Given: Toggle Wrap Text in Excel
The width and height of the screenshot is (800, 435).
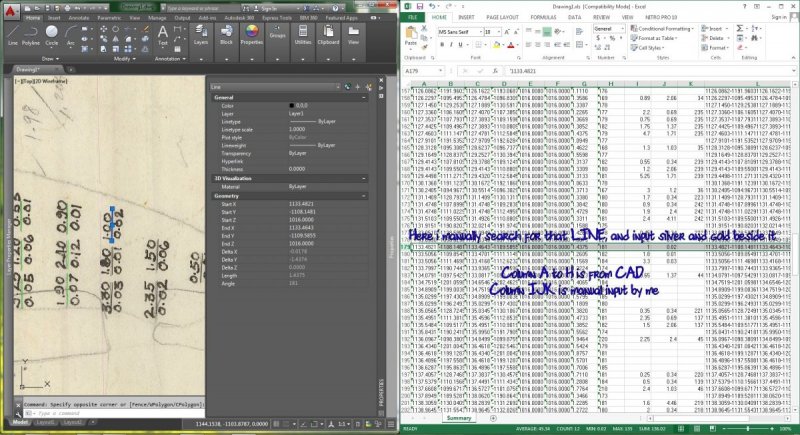Looking at the screenshot, I should tap(579, 32).
